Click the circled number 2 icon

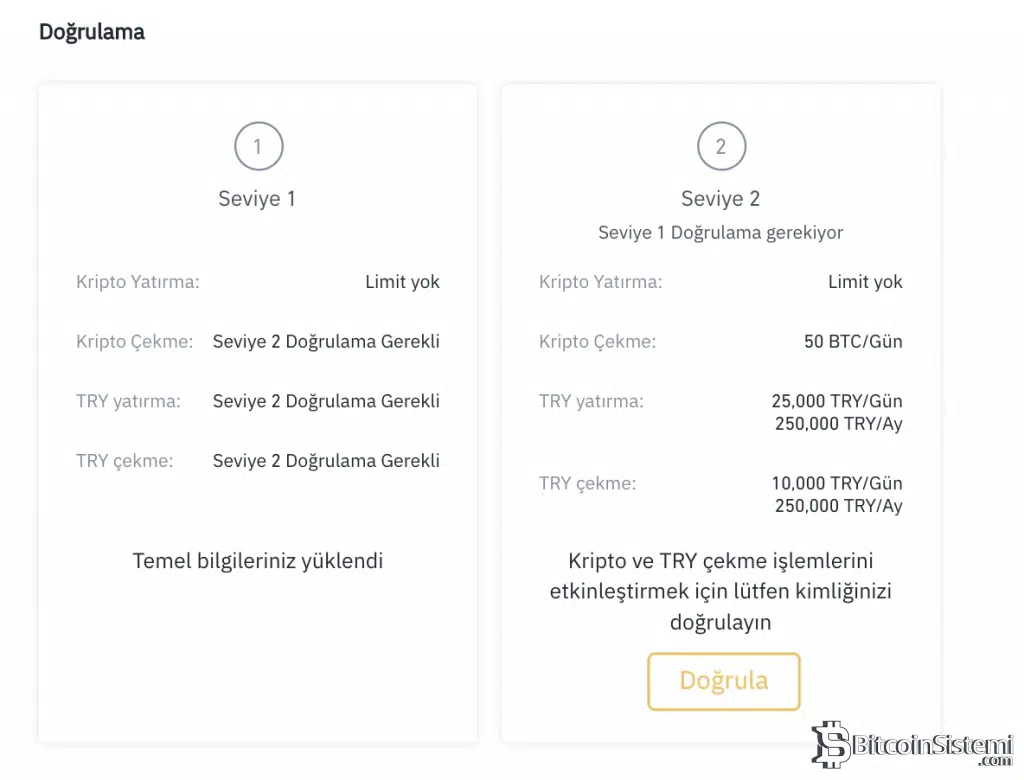721,147
